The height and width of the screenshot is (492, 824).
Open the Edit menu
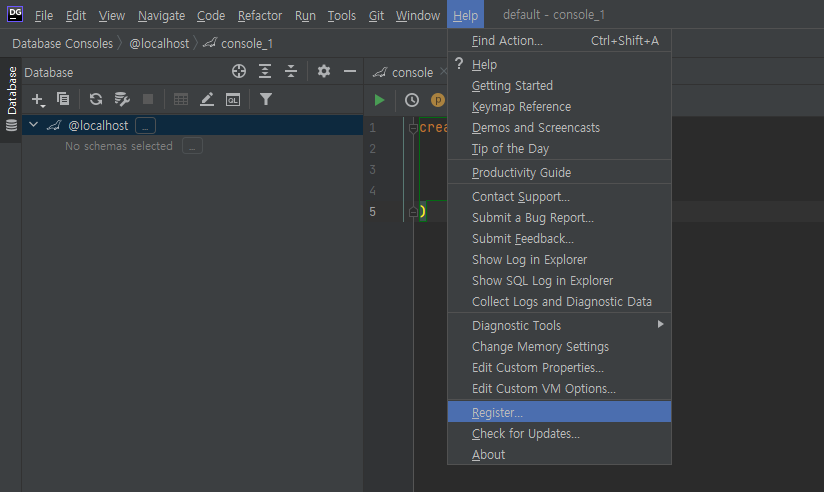pos(76,16)
